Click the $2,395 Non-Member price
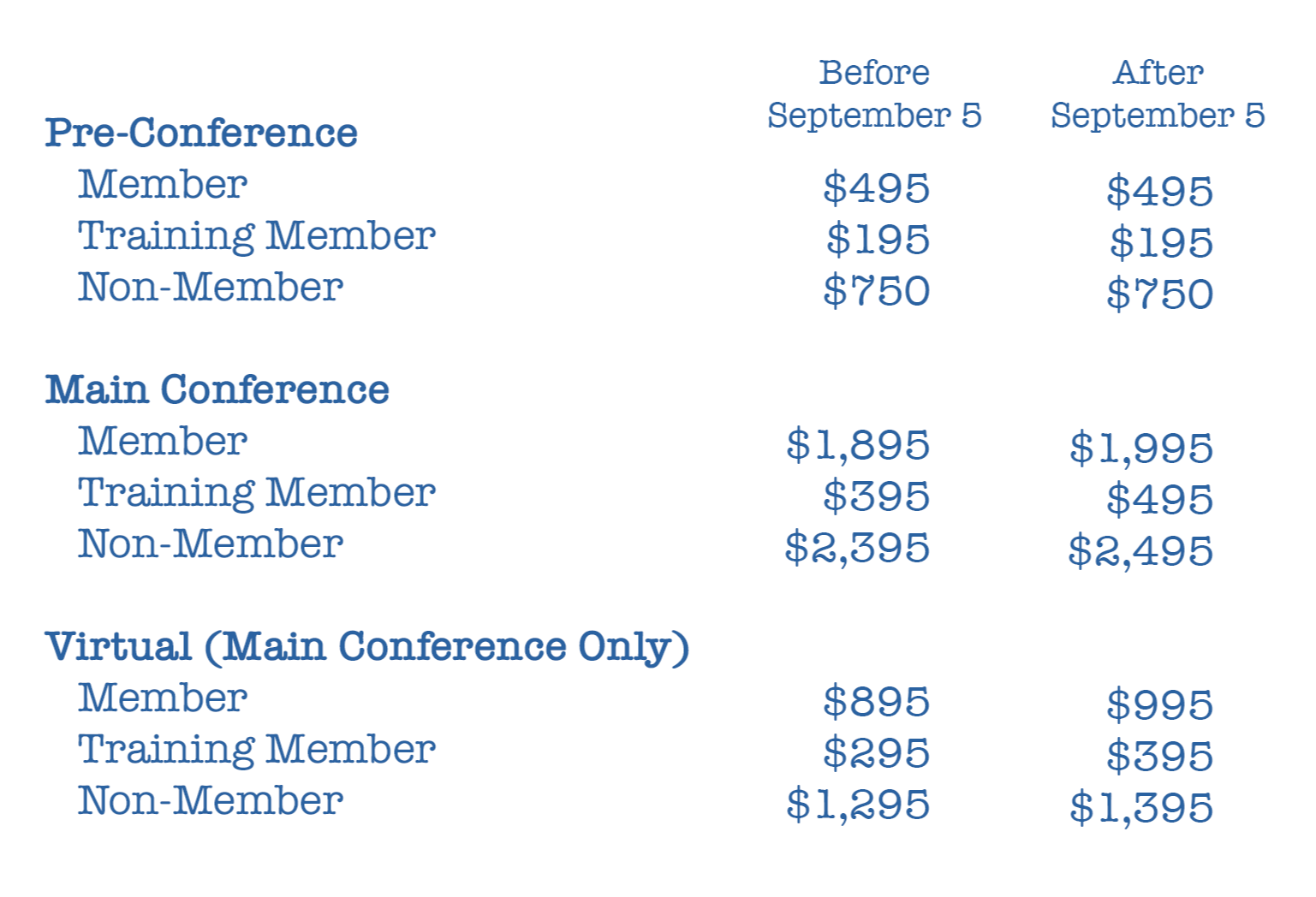Viewport: 1316px width, 897px height. (857, 548)
